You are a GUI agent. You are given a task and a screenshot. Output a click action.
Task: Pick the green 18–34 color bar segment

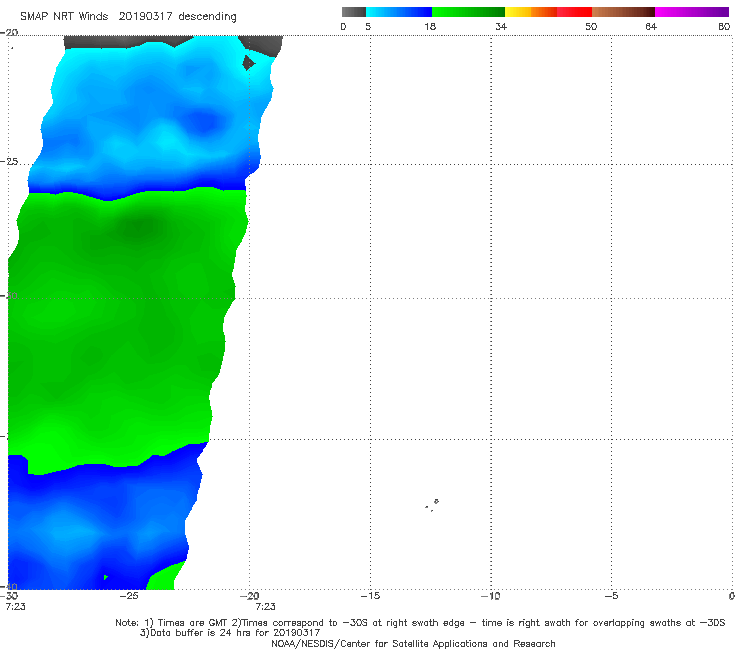[468, 12]
